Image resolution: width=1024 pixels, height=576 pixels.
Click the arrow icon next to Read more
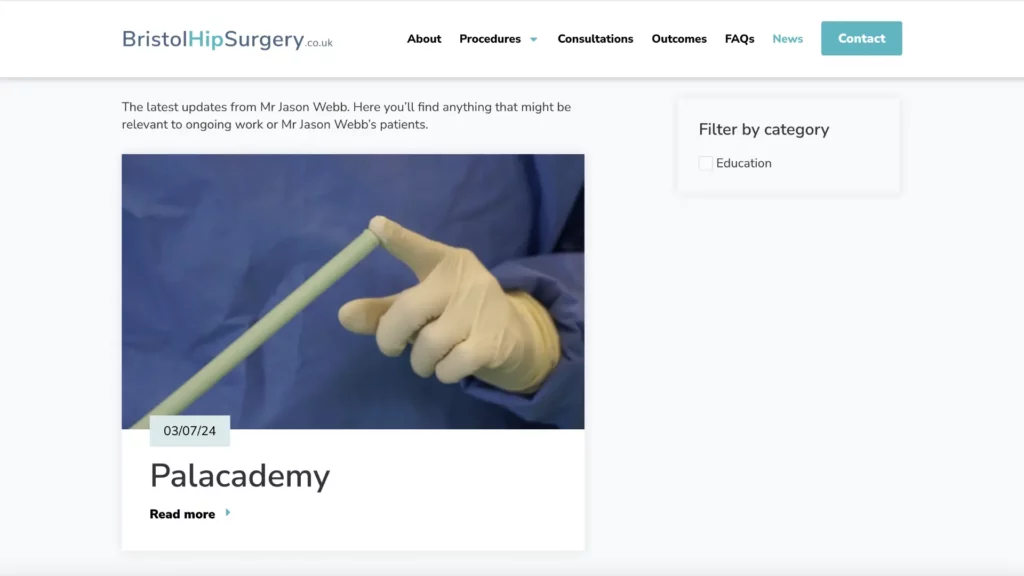[x=227, y=513]
